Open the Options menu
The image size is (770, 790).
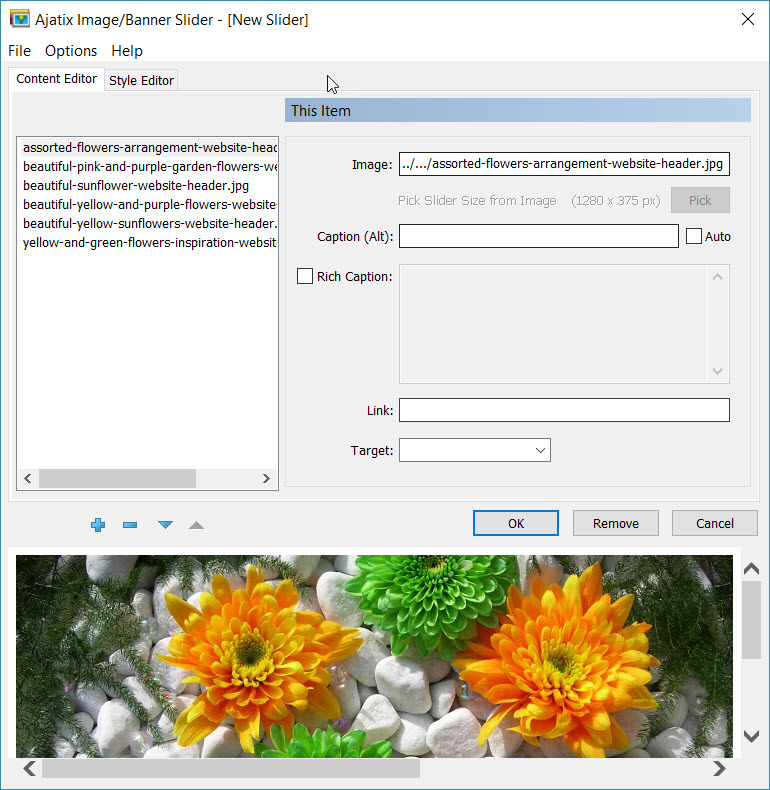[71, 51]
